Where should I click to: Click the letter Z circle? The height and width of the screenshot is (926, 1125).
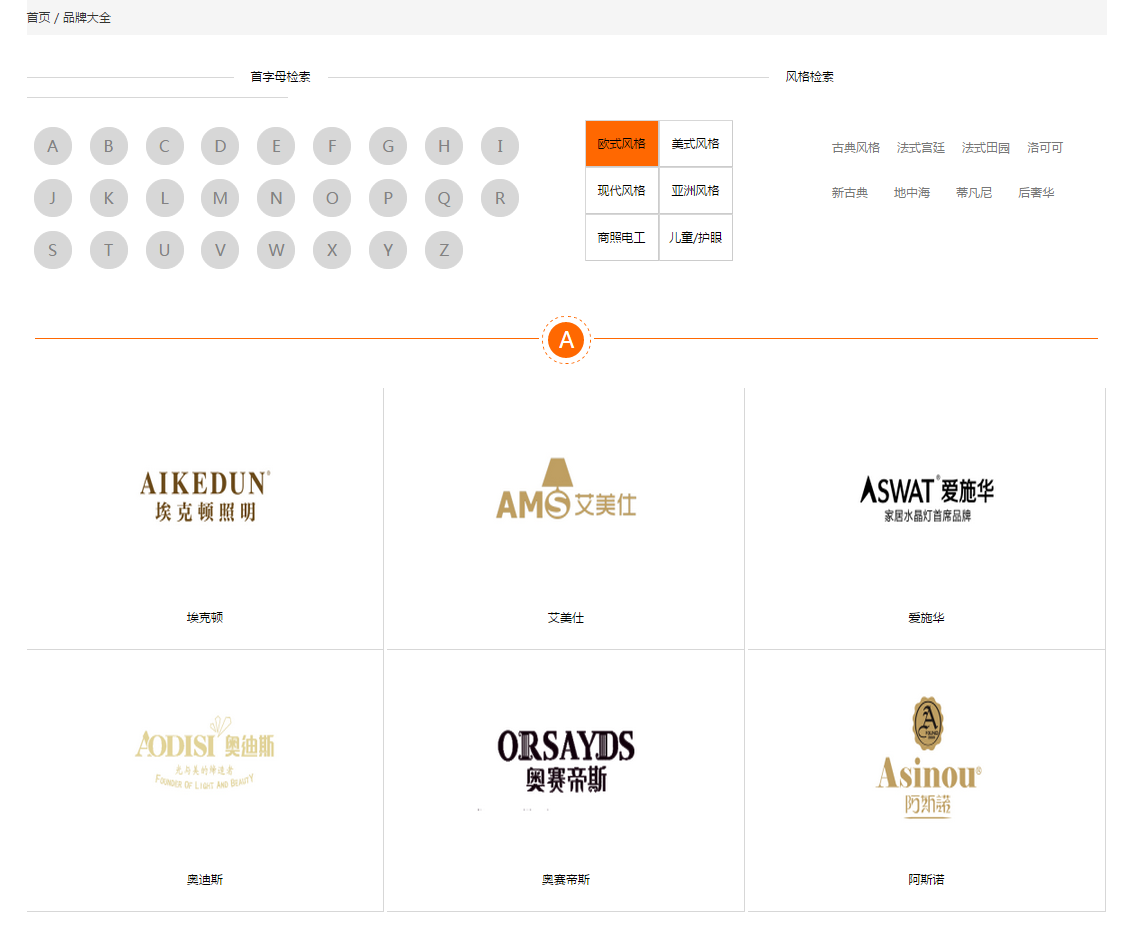pyautogui.click(x=444, y=250)
